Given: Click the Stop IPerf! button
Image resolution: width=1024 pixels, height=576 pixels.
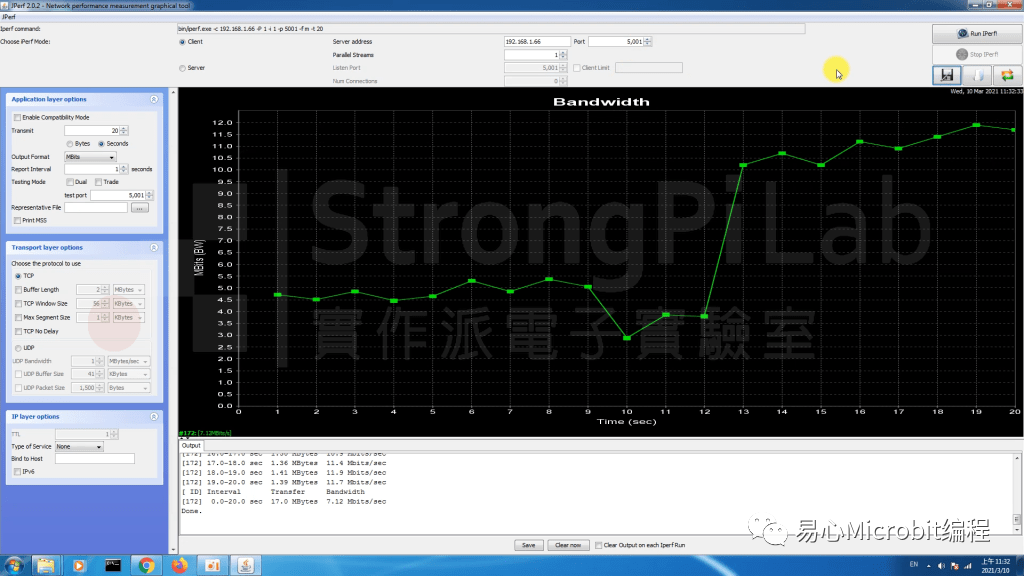Looking at the screenshot, I should click(977, 54).
